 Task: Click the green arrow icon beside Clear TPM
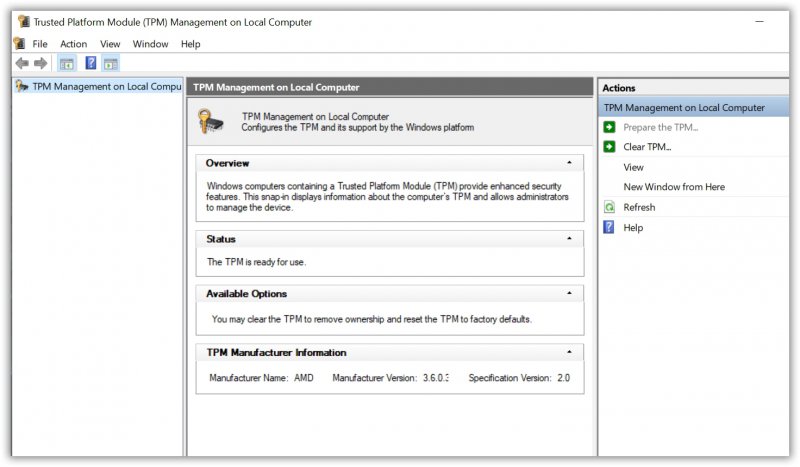point(609,147)
